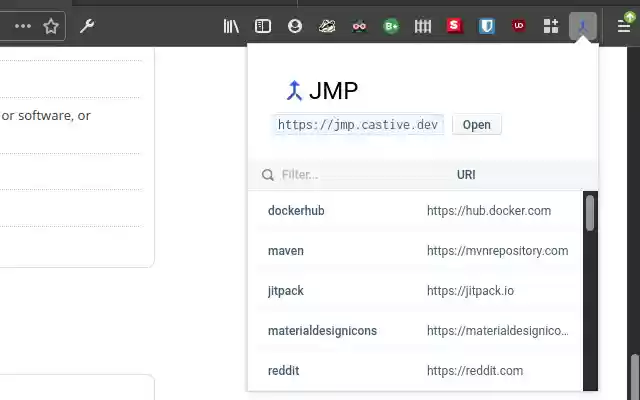
Task: Click the search magnifier icon
Action: pyautogui.click(x=268, y=175)
